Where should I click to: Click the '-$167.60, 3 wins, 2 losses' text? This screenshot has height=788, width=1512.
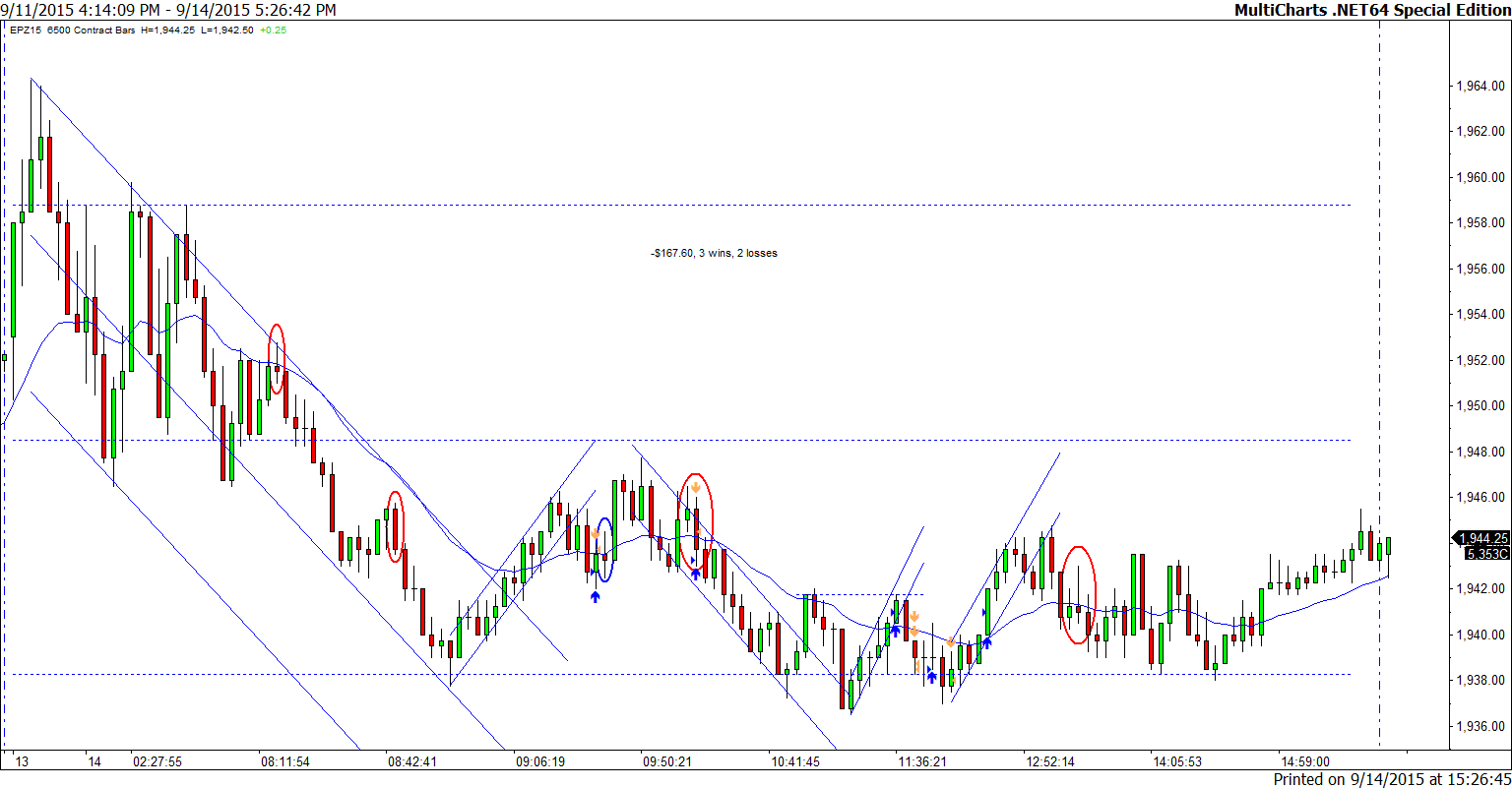[x=714, y=253]
